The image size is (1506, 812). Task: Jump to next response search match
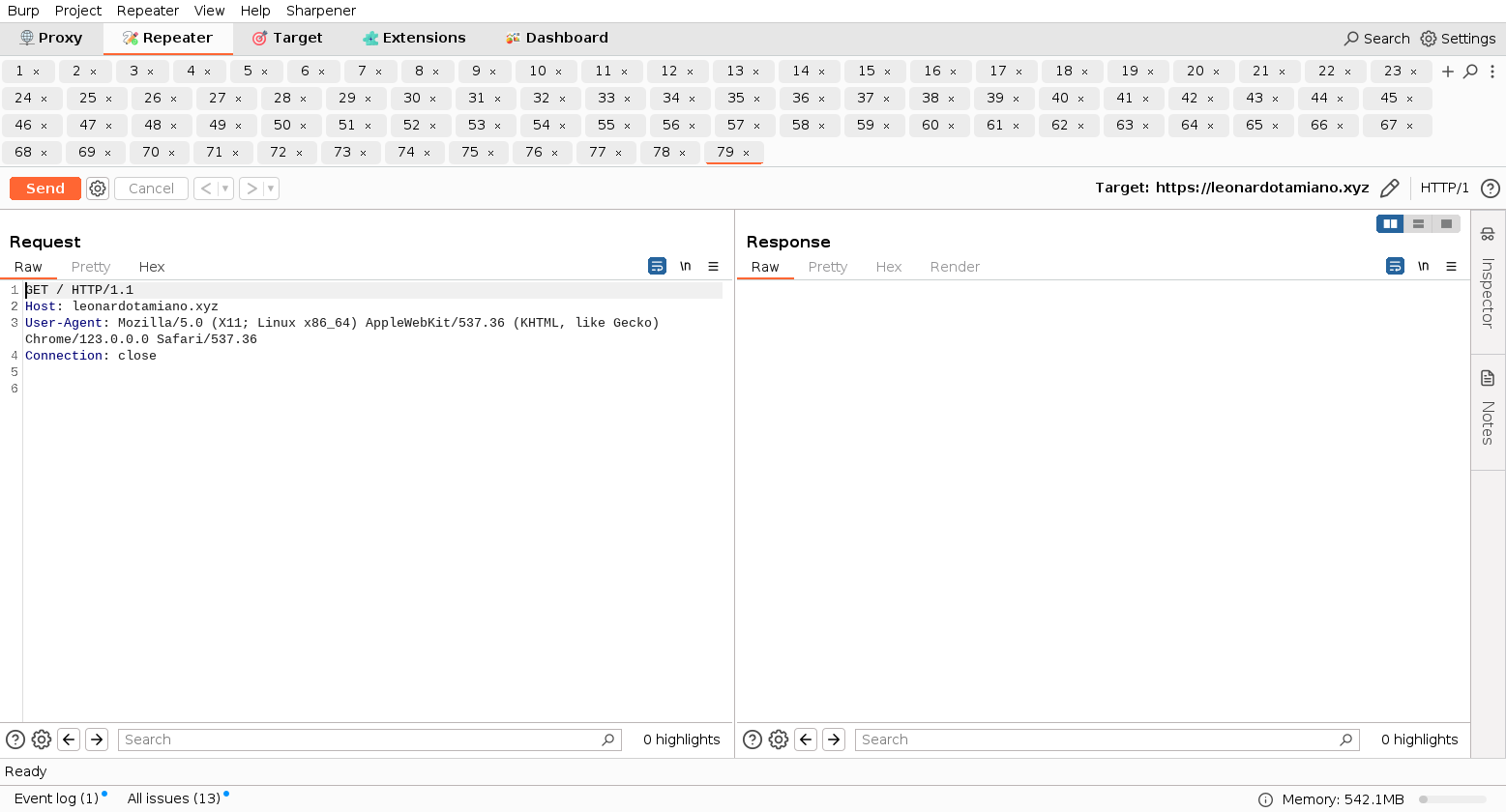[834, 739]
